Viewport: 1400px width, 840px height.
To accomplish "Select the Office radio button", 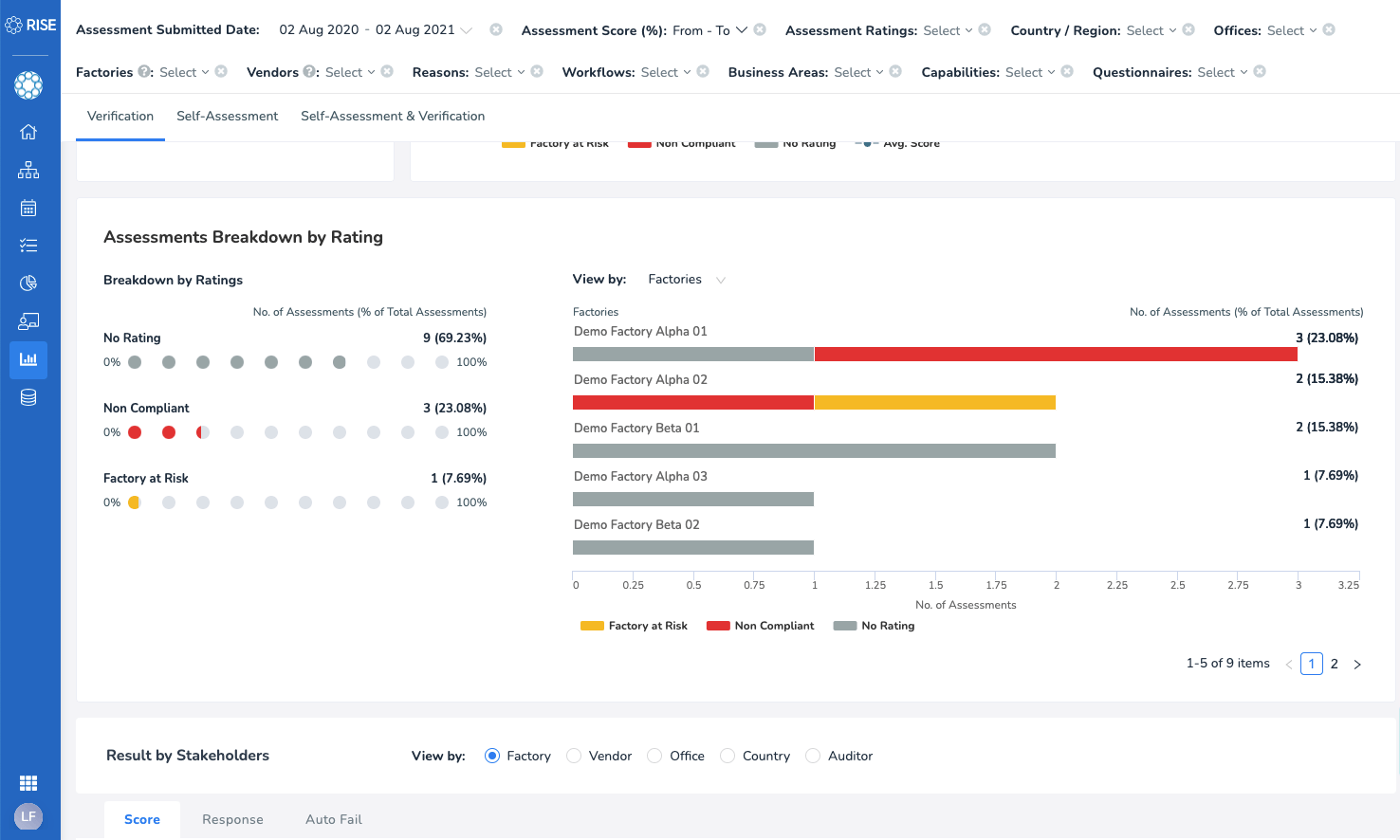I will tap(654, 756).
